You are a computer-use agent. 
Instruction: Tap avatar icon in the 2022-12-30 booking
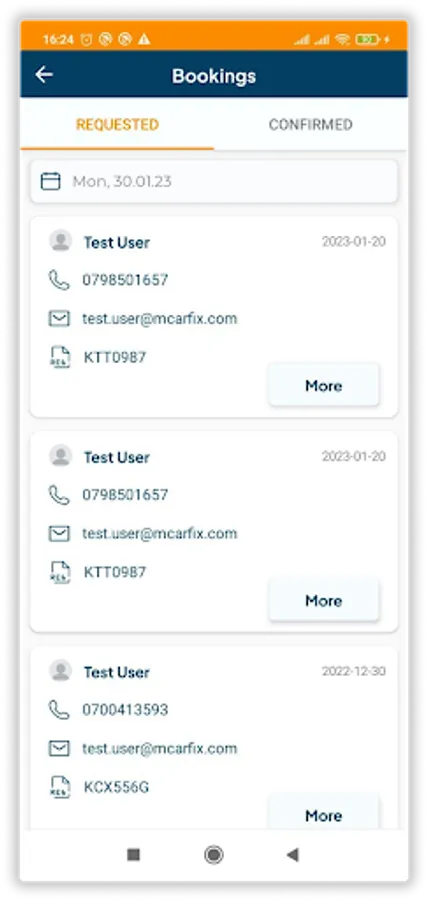click(x=60, y=670)
